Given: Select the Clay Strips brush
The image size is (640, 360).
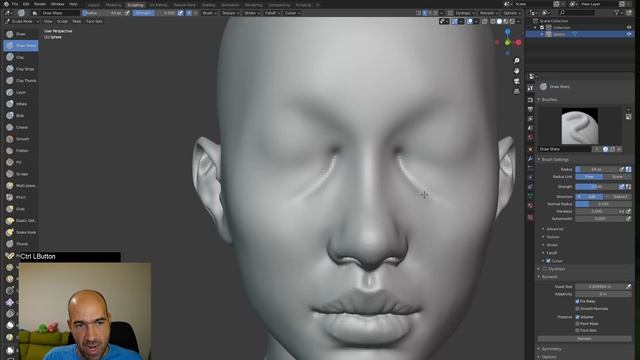Looking at the screenshot, I should (21, 69).
